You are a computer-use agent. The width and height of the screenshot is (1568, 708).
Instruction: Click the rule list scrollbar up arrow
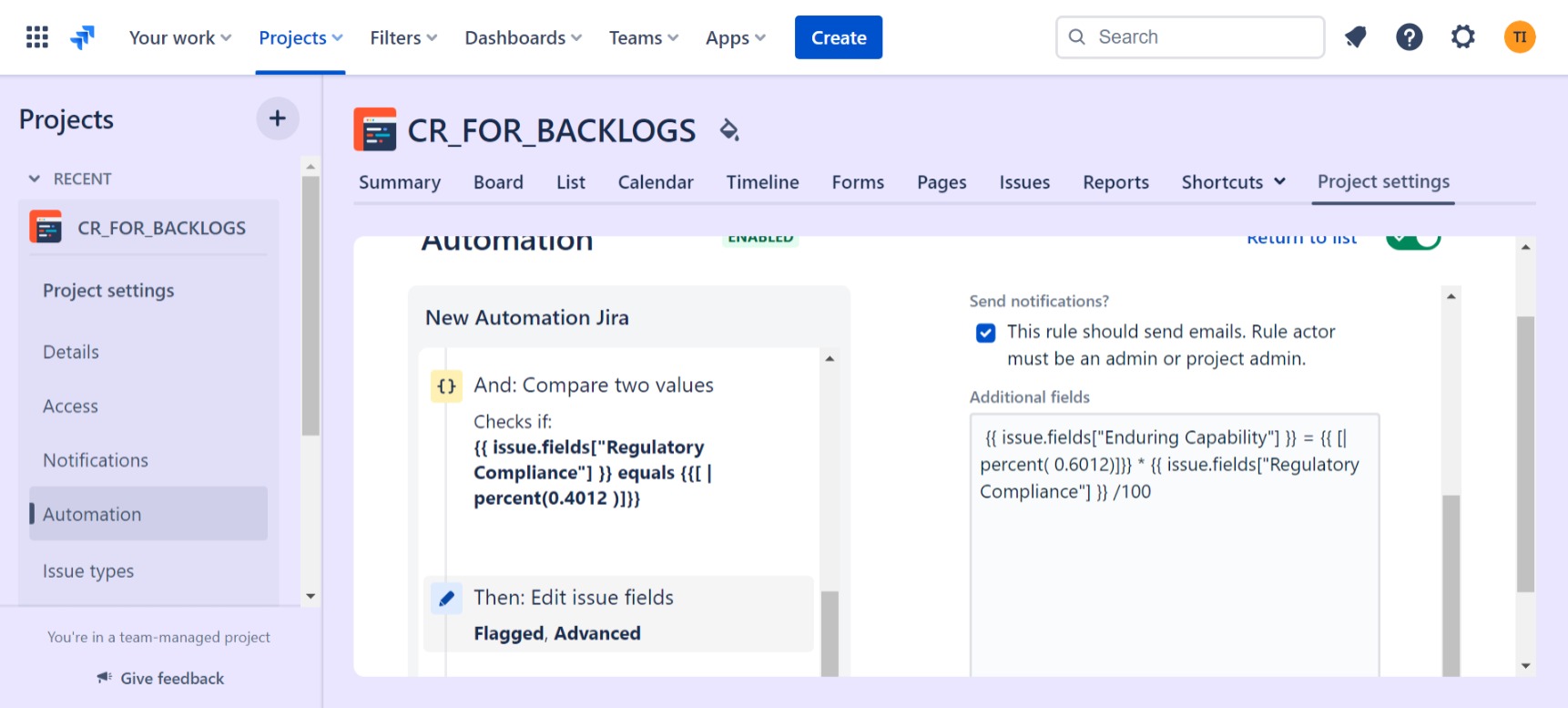(830, 359)
